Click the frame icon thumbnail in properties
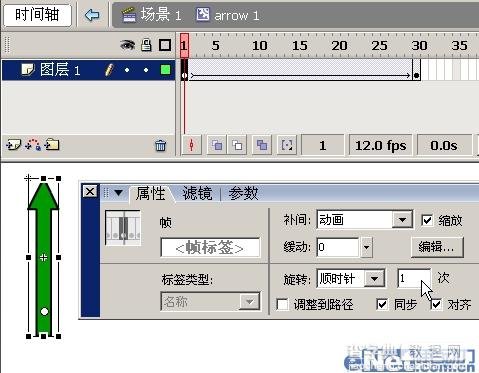The height and width of the screenshot is (373, 479). point(123,228)
